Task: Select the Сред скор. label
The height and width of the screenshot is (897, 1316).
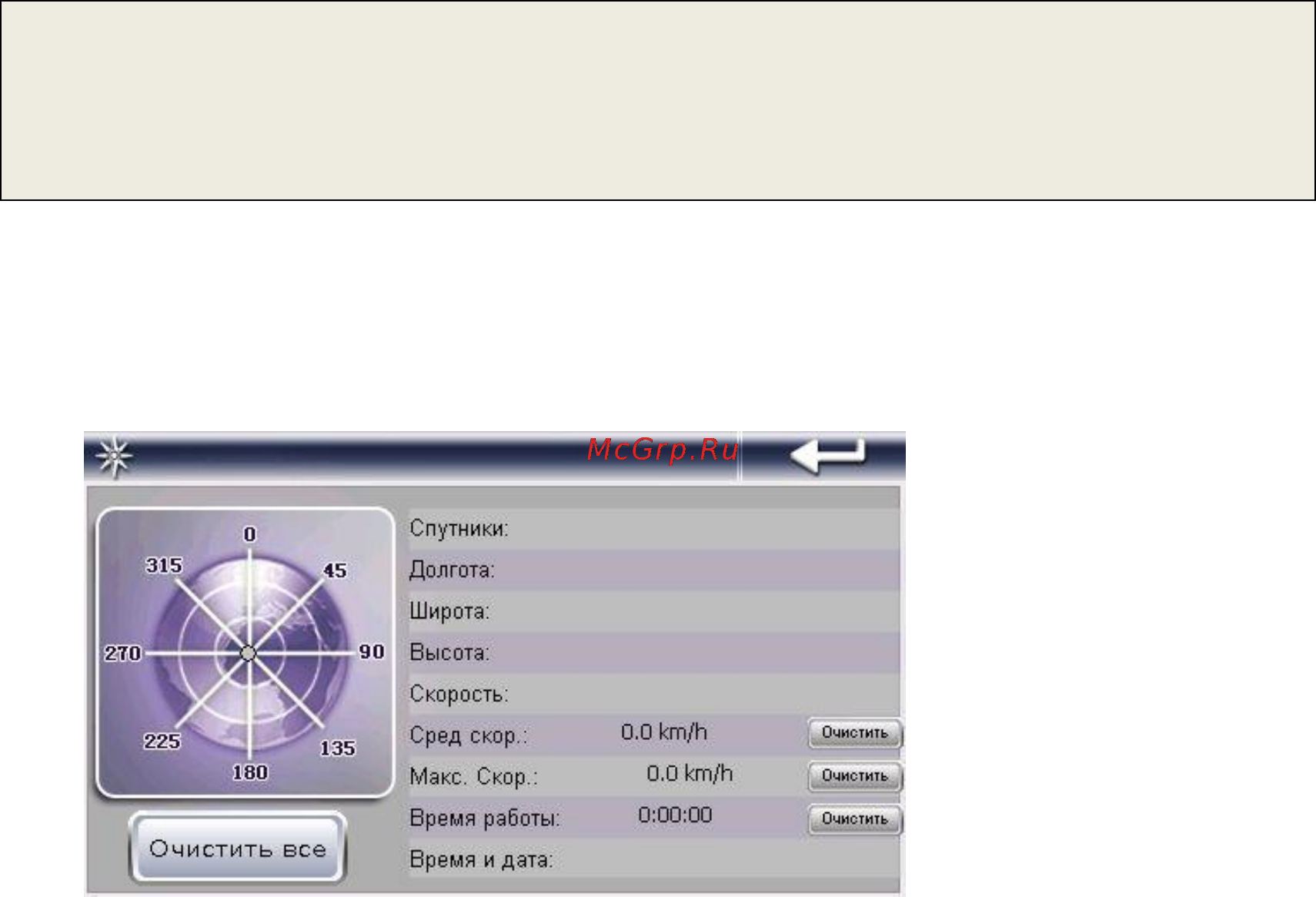Action: tap(469, 735)
